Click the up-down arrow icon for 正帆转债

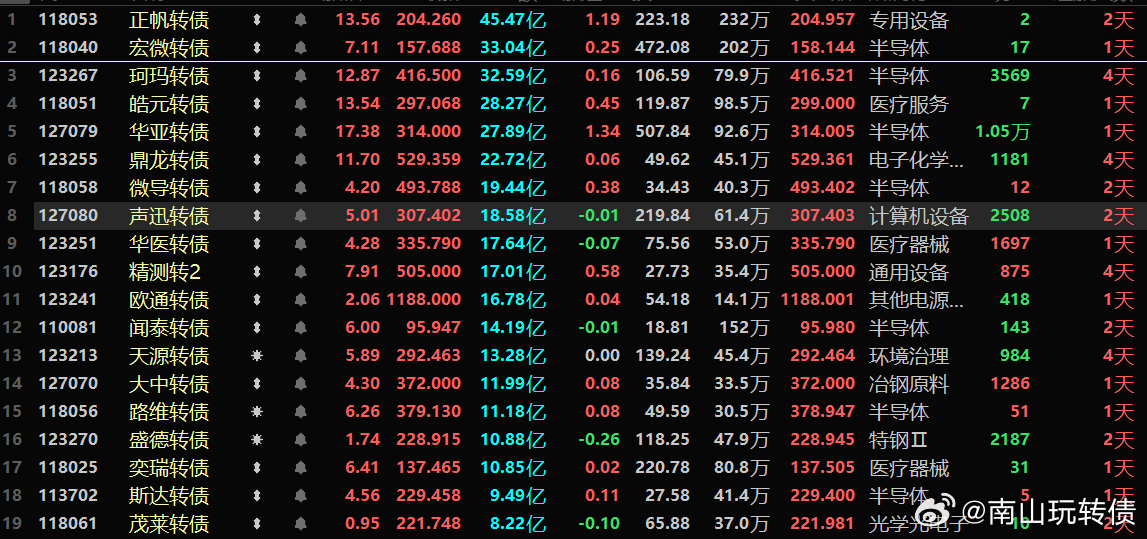tap(256, 20)
